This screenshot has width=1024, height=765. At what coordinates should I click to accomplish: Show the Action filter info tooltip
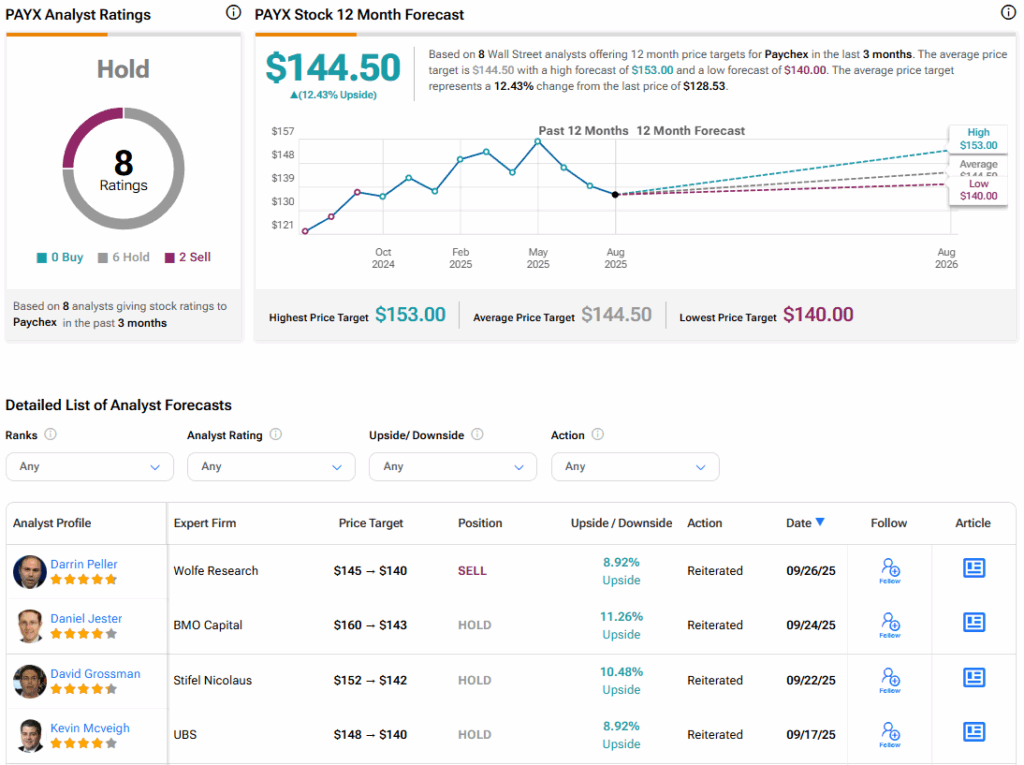[598, 434]
